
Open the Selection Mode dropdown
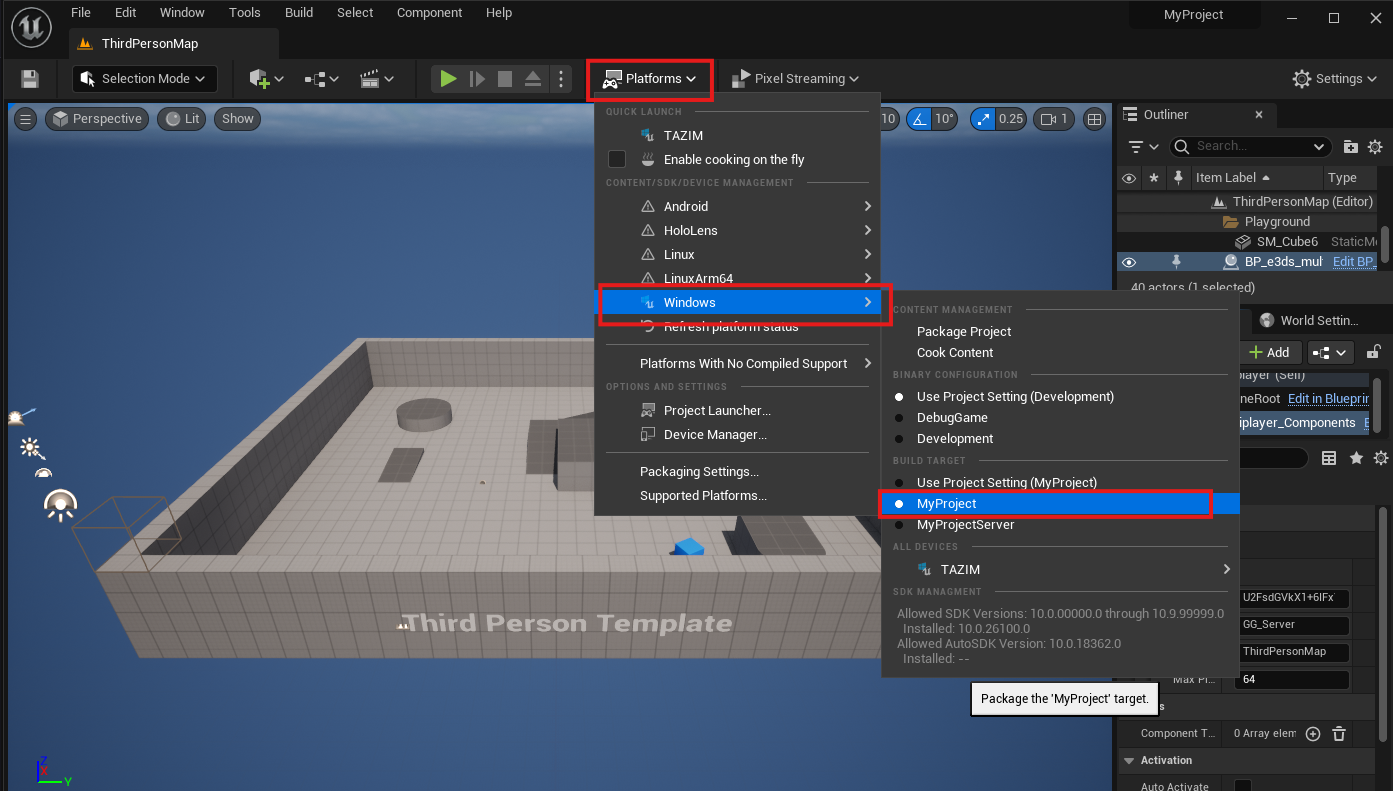pos(144,79)
